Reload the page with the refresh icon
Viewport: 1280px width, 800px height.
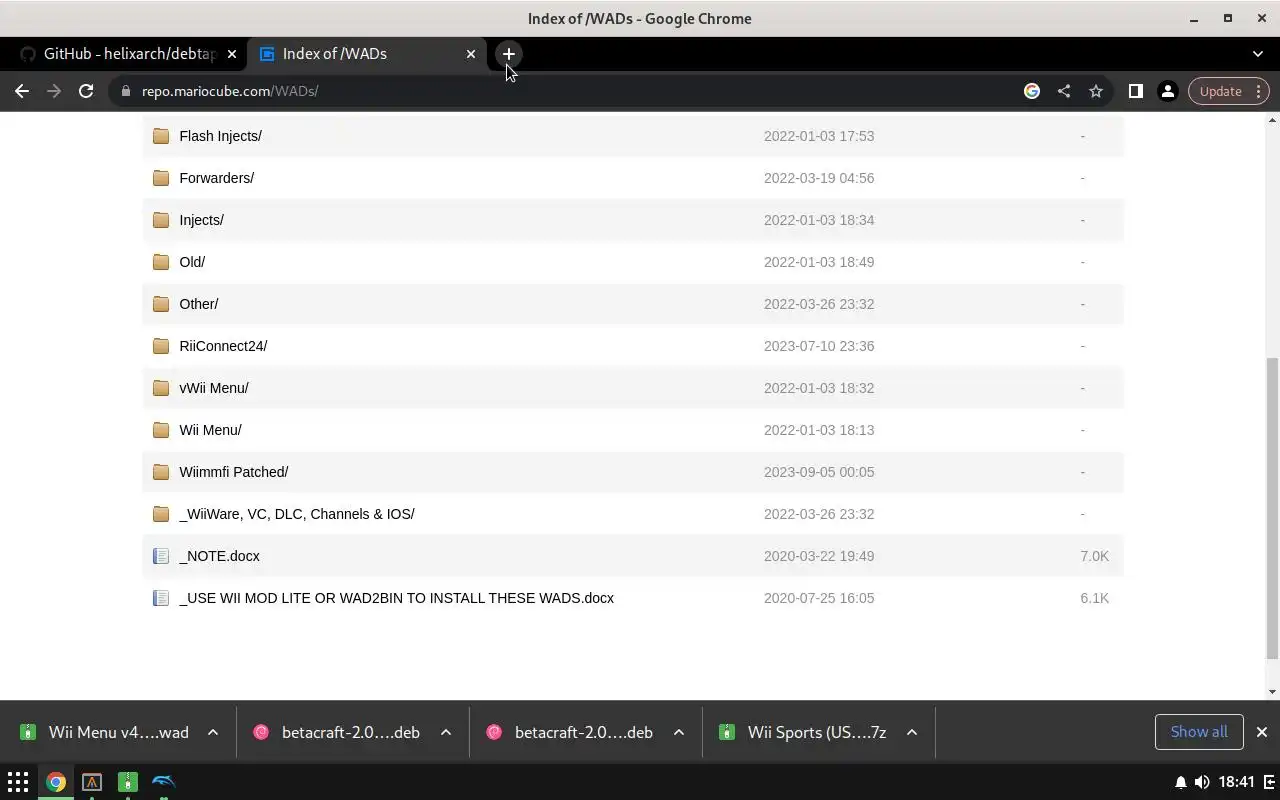point(86,91)
